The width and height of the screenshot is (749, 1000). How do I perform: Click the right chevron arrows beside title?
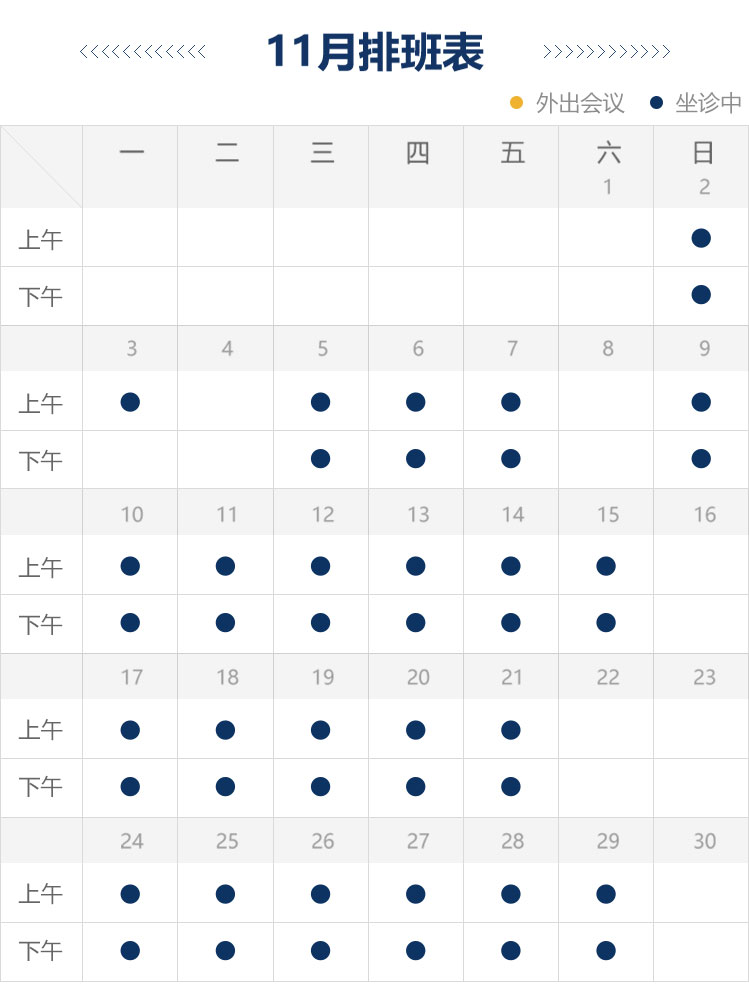pyautogui.click(x=606, y=52)
